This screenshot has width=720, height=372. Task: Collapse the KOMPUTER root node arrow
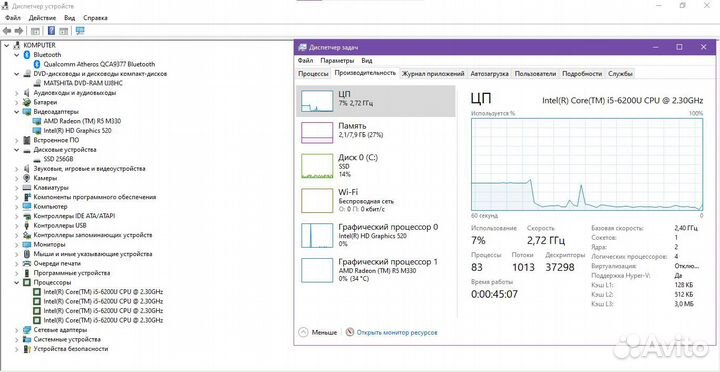coord(6,45)
